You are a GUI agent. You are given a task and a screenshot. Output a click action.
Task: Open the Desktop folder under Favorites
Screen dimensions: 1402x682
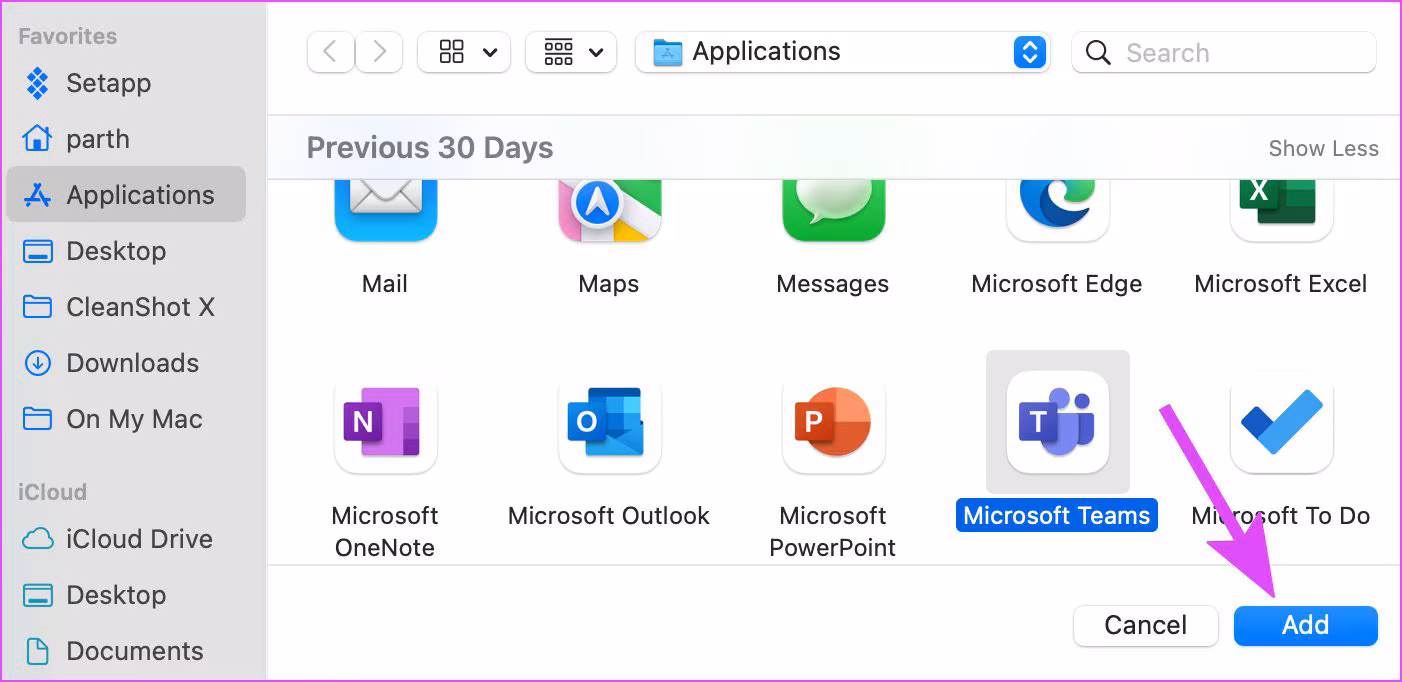click(94, 250)
